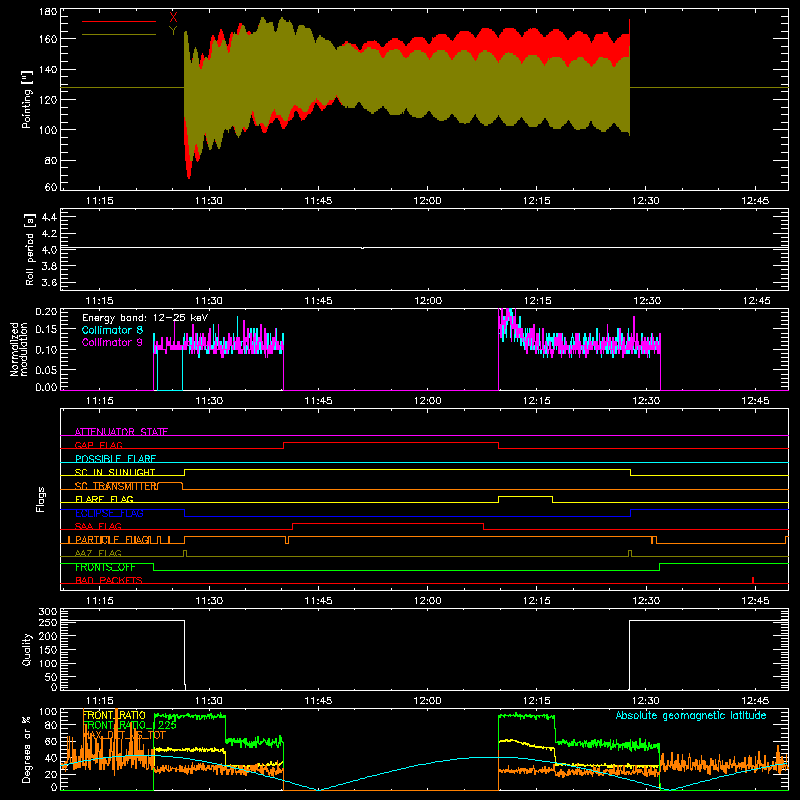Click 'Absolute geomagnetic latitude' legend text
The image size is (800, 800).
tap(691, 715)
